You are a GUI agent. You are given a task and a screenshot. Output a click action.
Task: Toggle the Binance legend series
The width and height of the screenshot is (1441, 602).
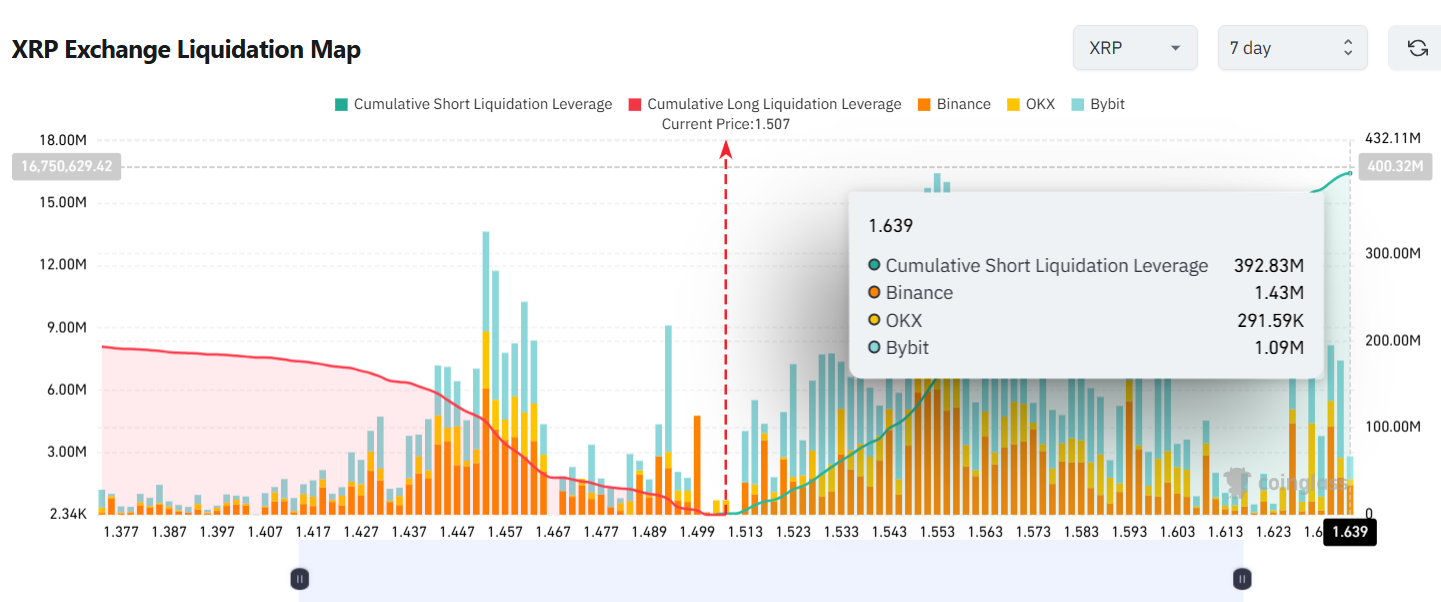954,104
